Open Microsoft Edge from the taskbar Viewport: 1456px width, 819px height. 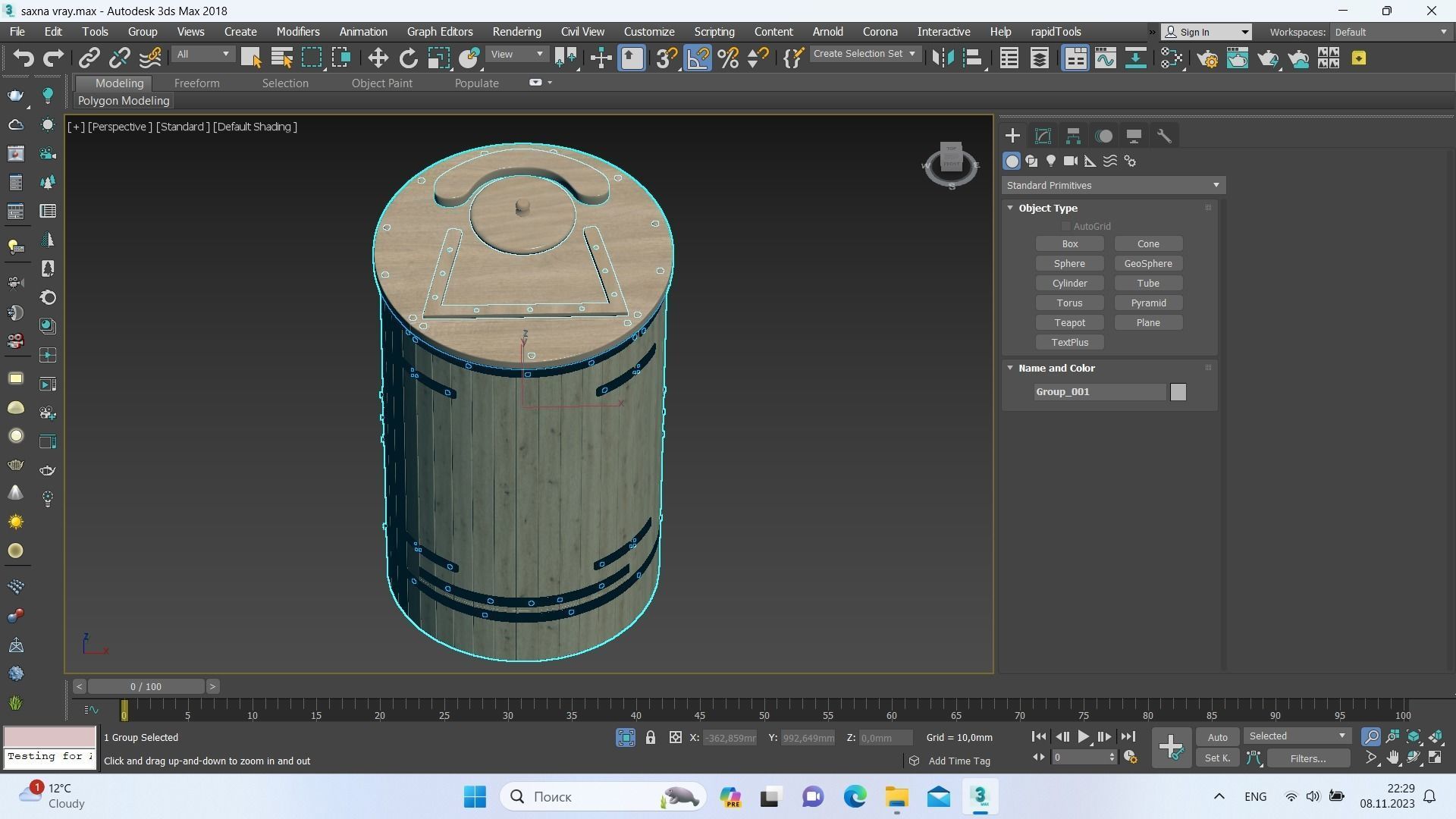[x=855, y=797]
